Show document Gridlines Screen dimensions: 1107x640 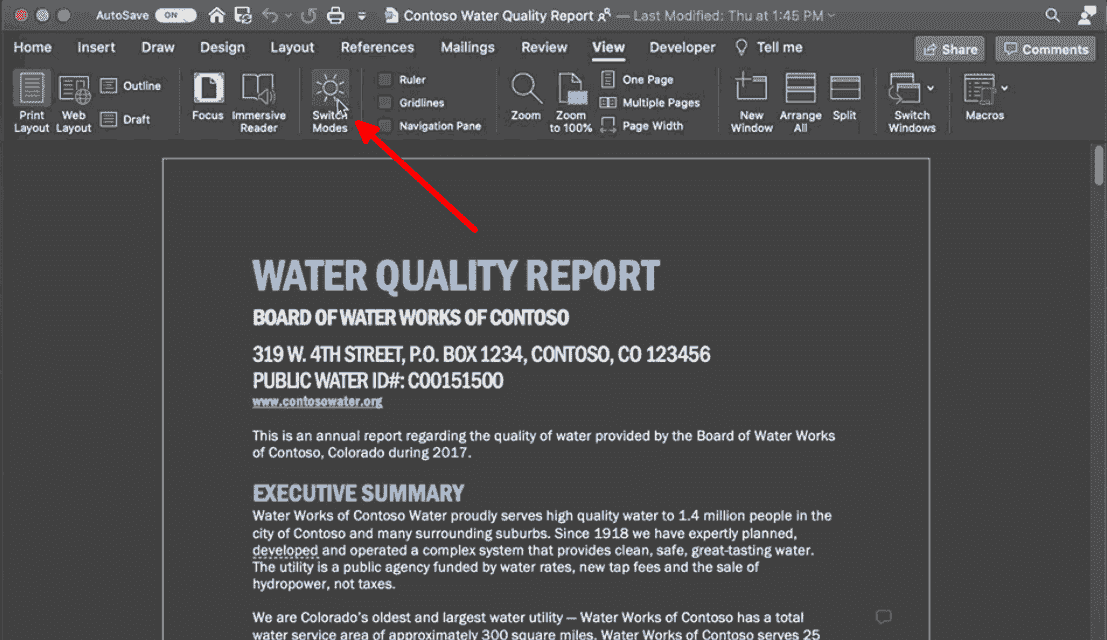point(386,102)
